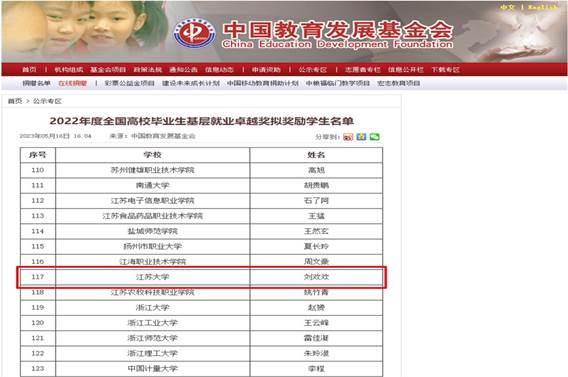
Task: Click the red 在线捐赠 link
Action: pyautogui.click(x=72, y=83)
